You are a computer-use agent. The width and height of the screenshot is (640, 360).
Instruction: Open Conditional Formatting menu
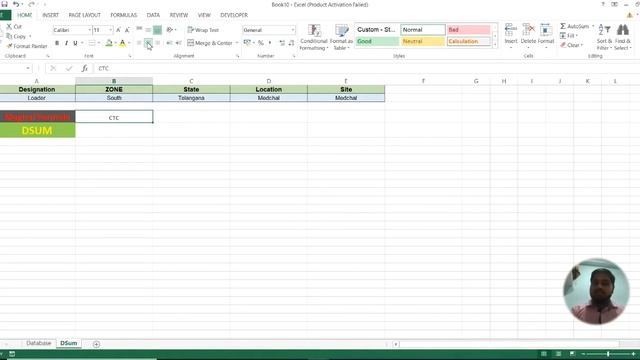pyautogui.click(x=313, y=37)
